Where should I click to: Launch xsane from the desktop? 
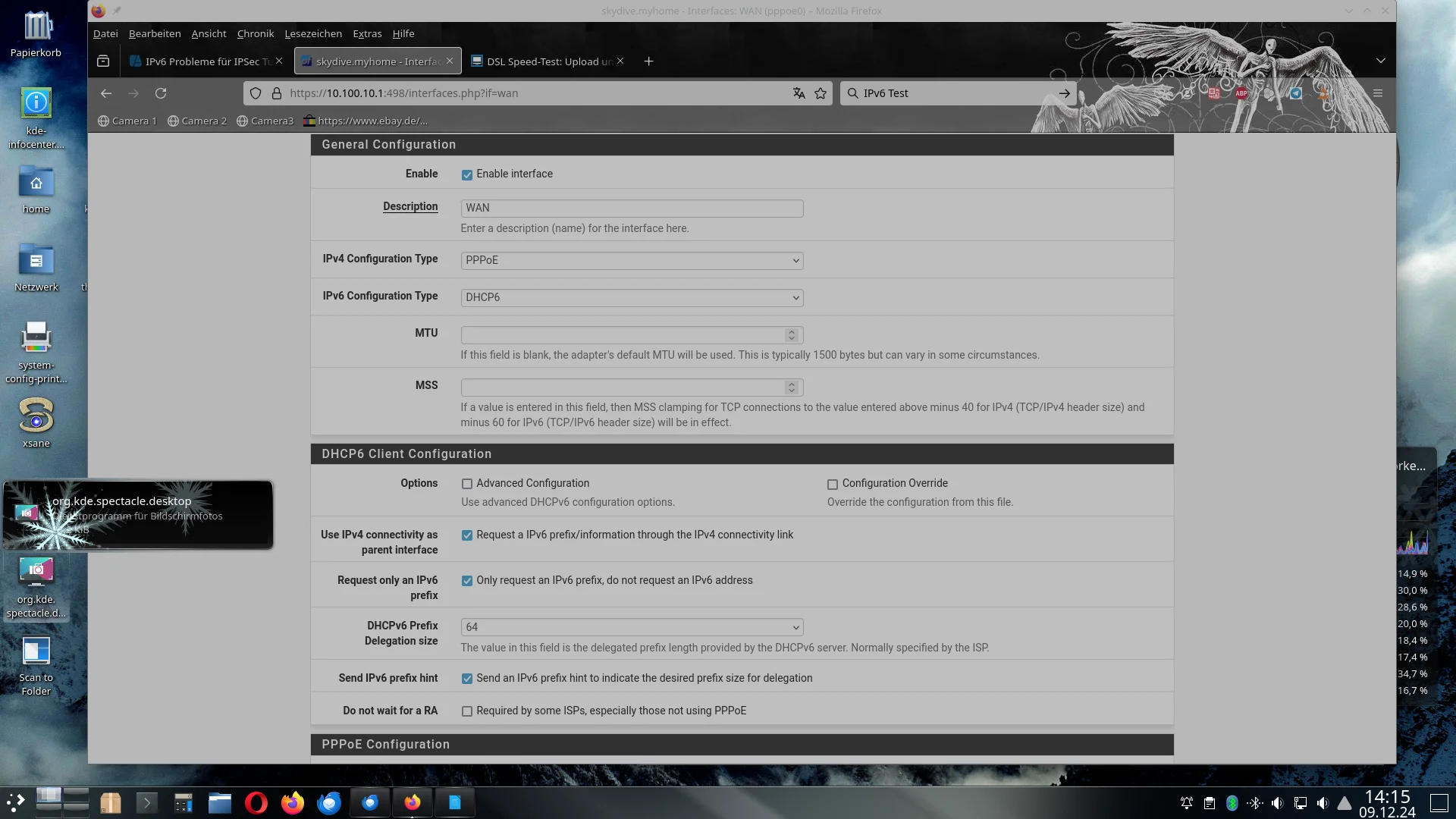click(36, 423)
